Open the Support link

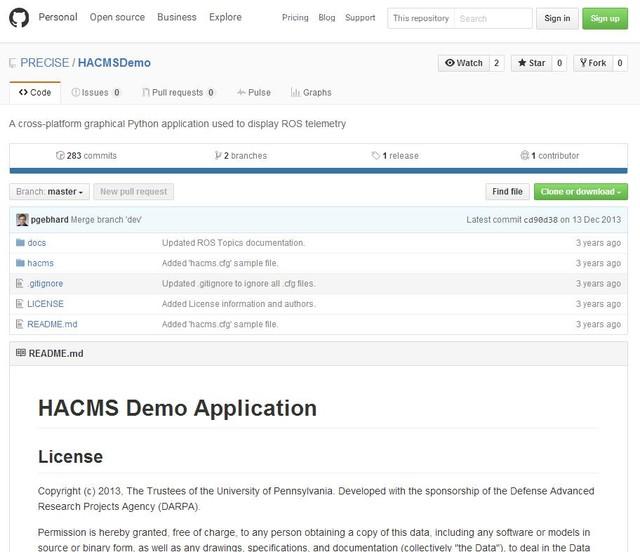point(360,18)
